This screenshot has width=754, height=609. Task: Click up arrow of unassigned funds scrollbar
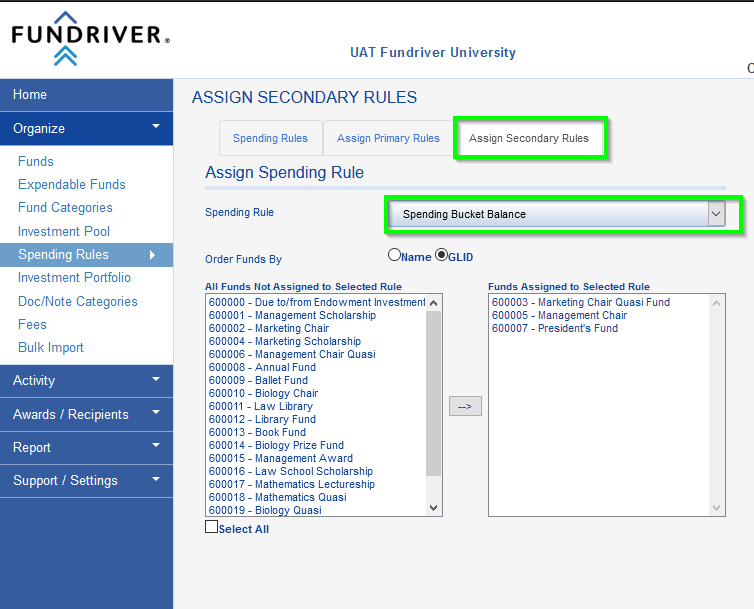click(x=433, y=303)
